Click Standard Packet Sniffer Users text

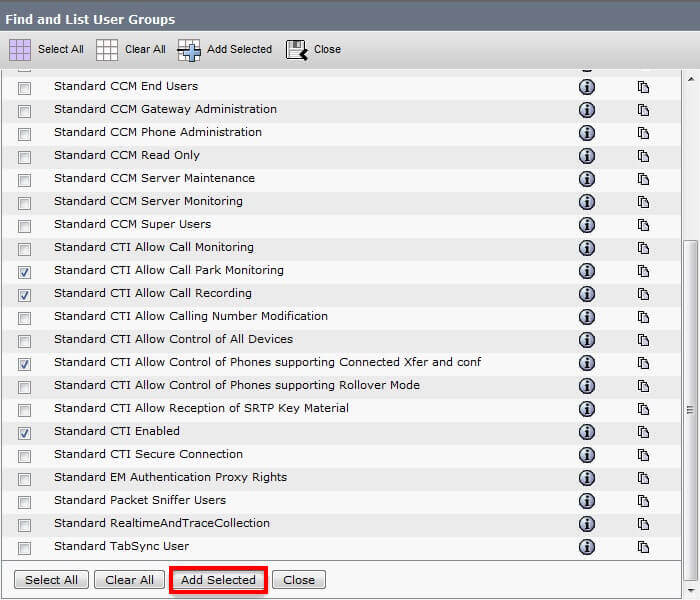pyautogui.click(x=140, y=500)
